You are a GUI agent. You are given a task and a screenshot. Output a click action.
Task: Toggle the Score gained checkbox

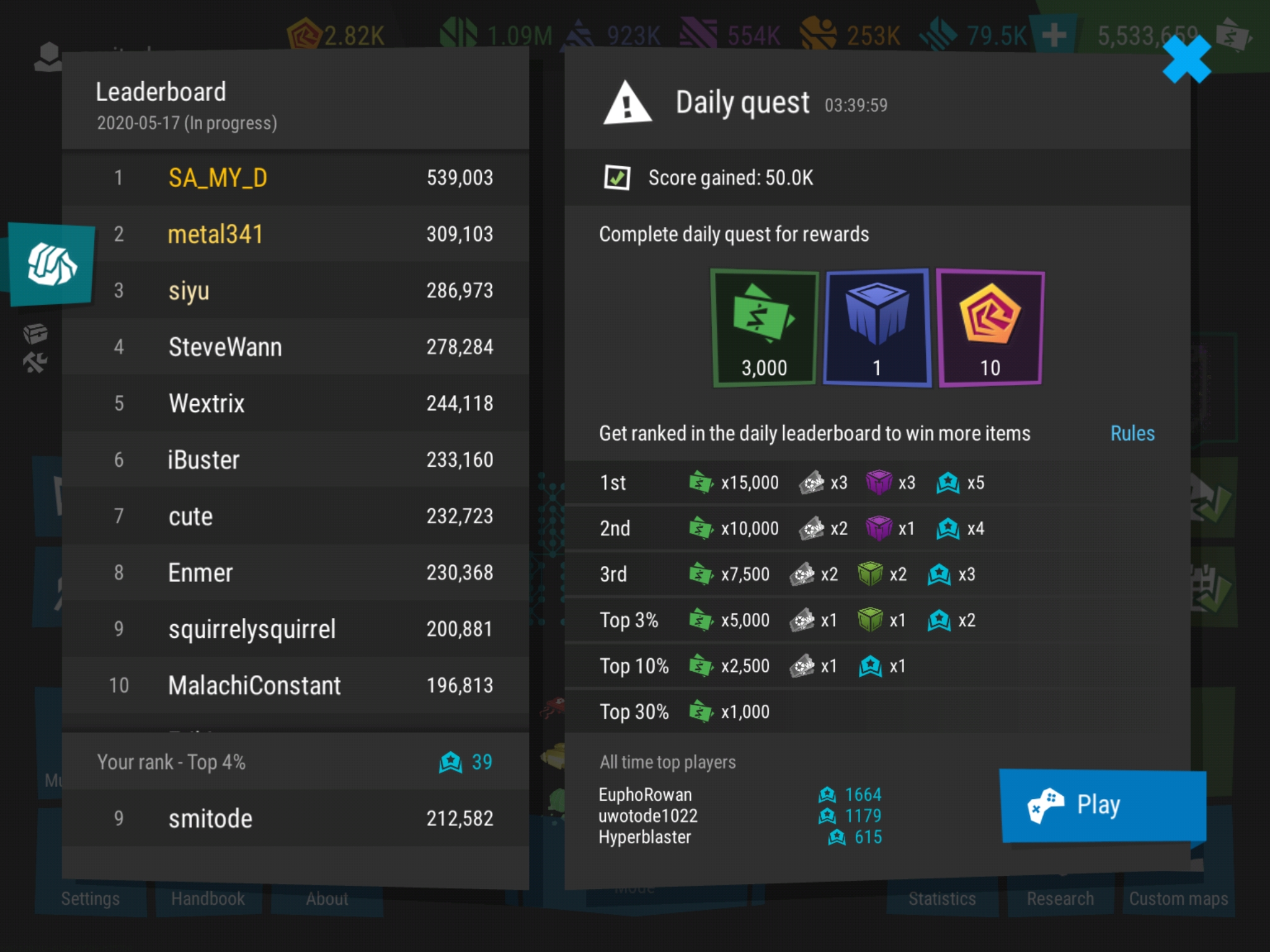(x=617, y=178)
